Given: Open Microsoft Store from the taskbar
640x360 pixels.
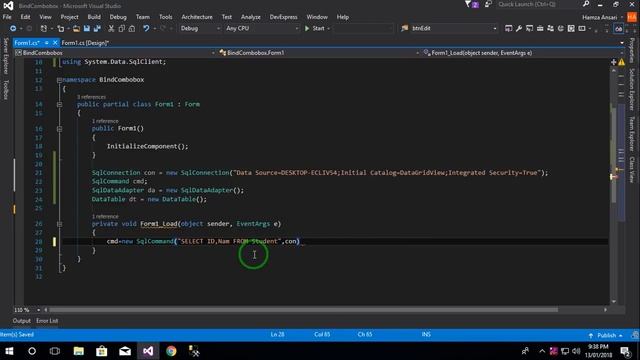Looking at the screenshot, I should coord(102,351).
